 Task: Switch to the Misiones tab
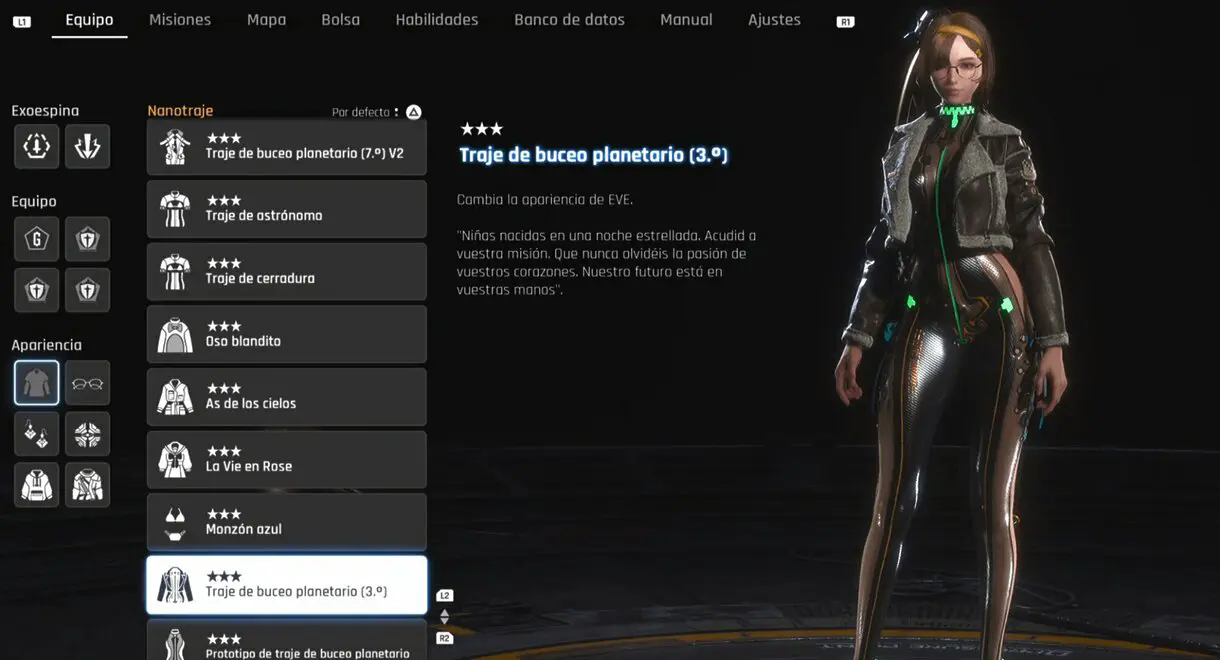pyautogui.click(x=180, y=19)
